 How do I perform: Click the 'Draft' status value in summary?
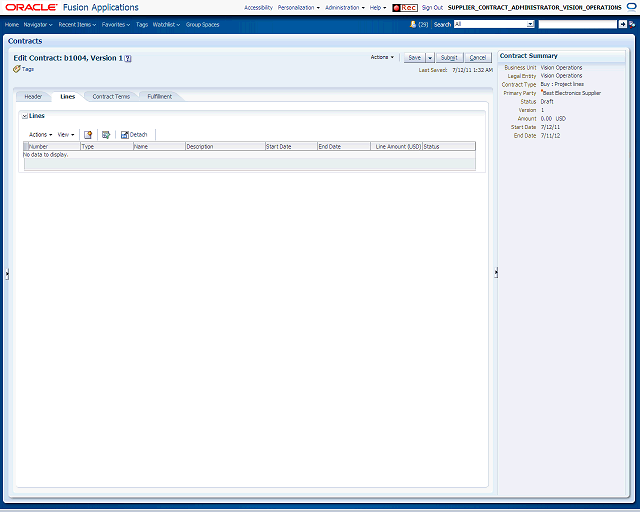click(x=547, y=102)
